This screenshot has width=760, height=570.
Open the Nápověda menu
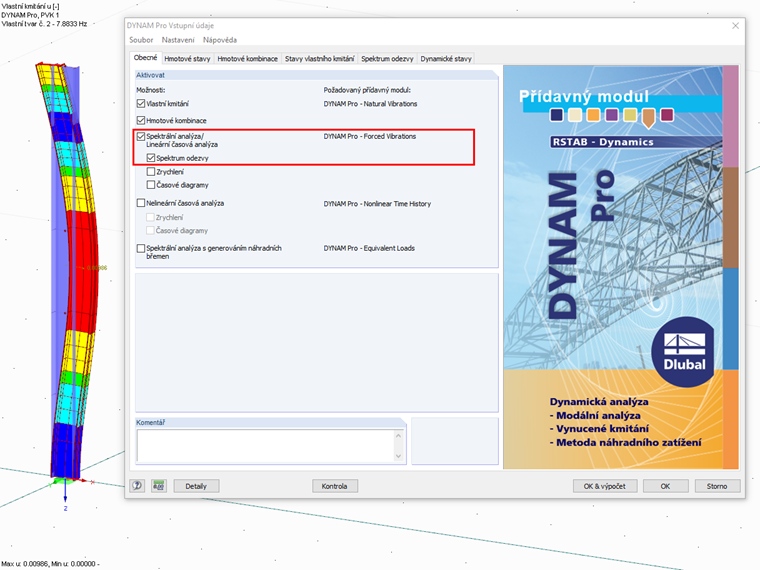point(220,40)
